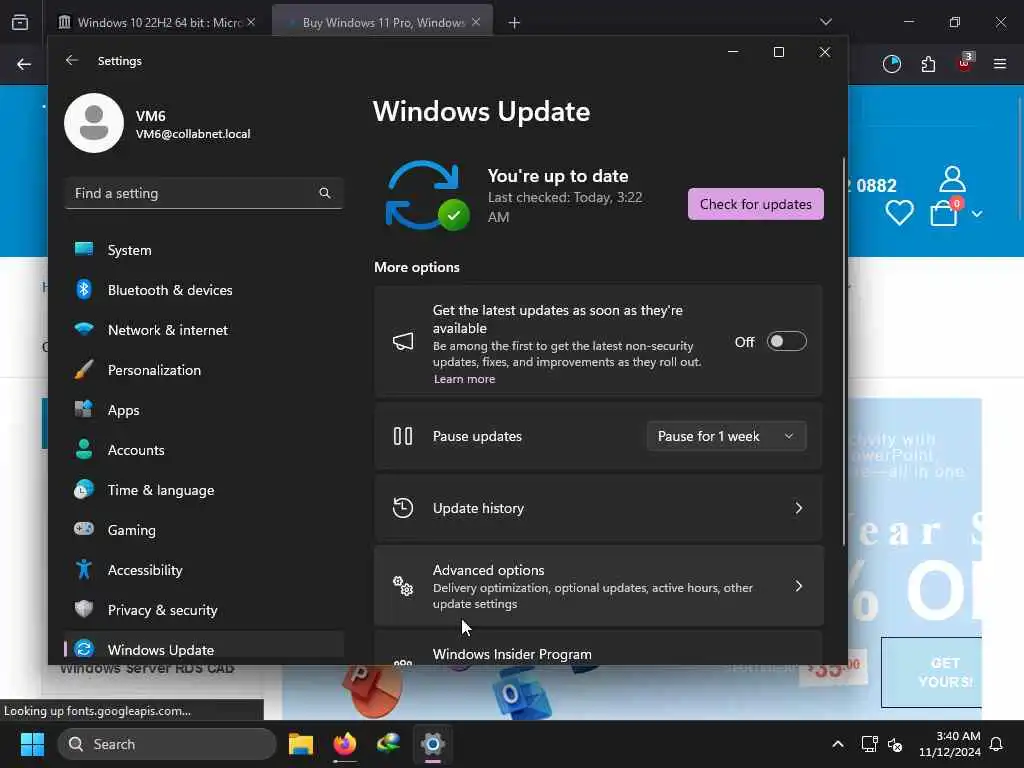Click the taskbar clock and date

(949, 744)
